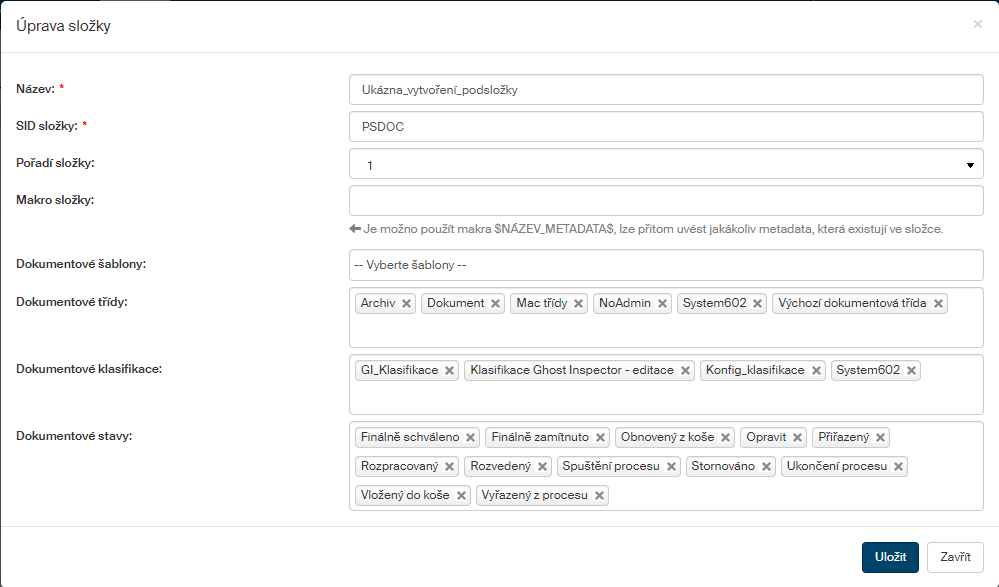The width and height of the screenshot is (999, 587).
Task: Open the Pořadí složky dropdown
Action: click(x=666, y=164)
